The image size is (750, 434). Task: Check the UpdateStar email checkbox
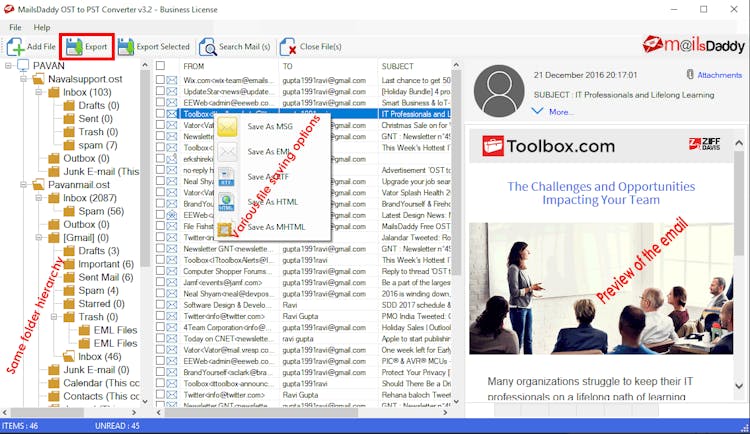click(160, 91)
